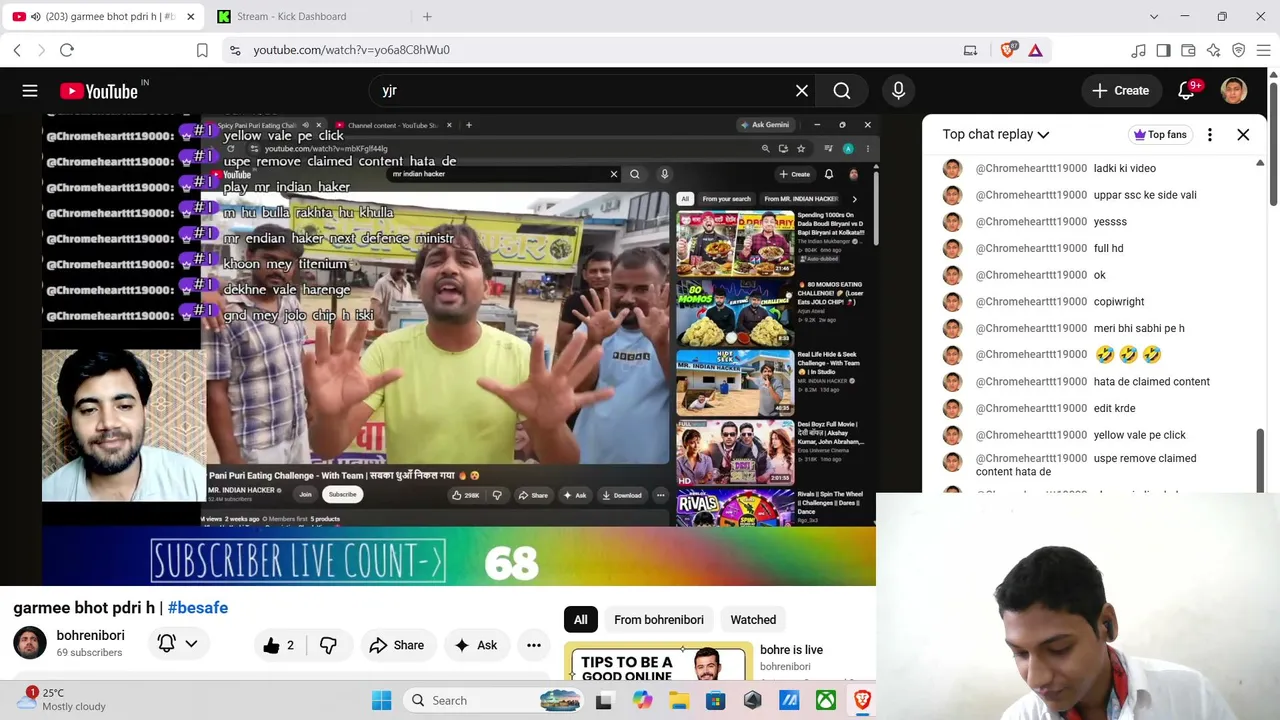The width and height of the screenshot is (1280, 720).
Task: Open the TIPS TO BE A GOOD ONLINE thumbnail
Action: click(658, 663)
